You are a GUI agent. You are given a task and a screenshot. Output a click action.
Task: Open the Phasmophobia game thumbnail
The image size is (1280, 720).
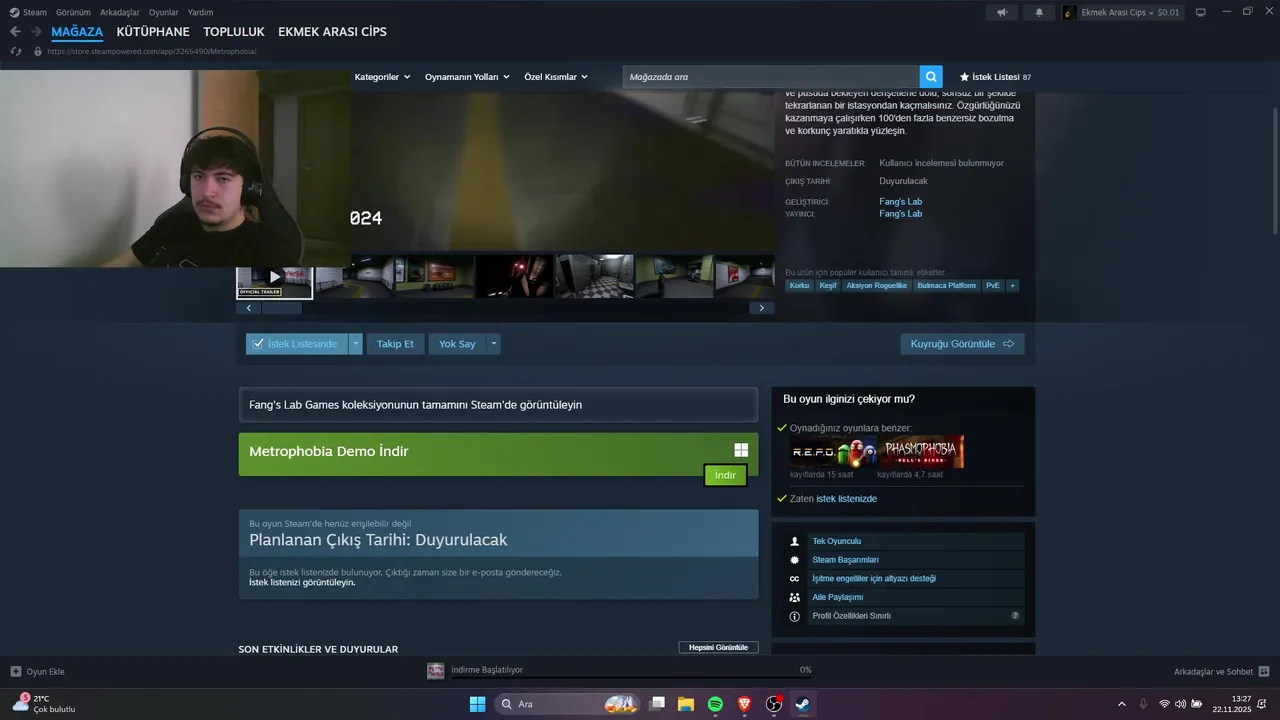pos(920,452)
